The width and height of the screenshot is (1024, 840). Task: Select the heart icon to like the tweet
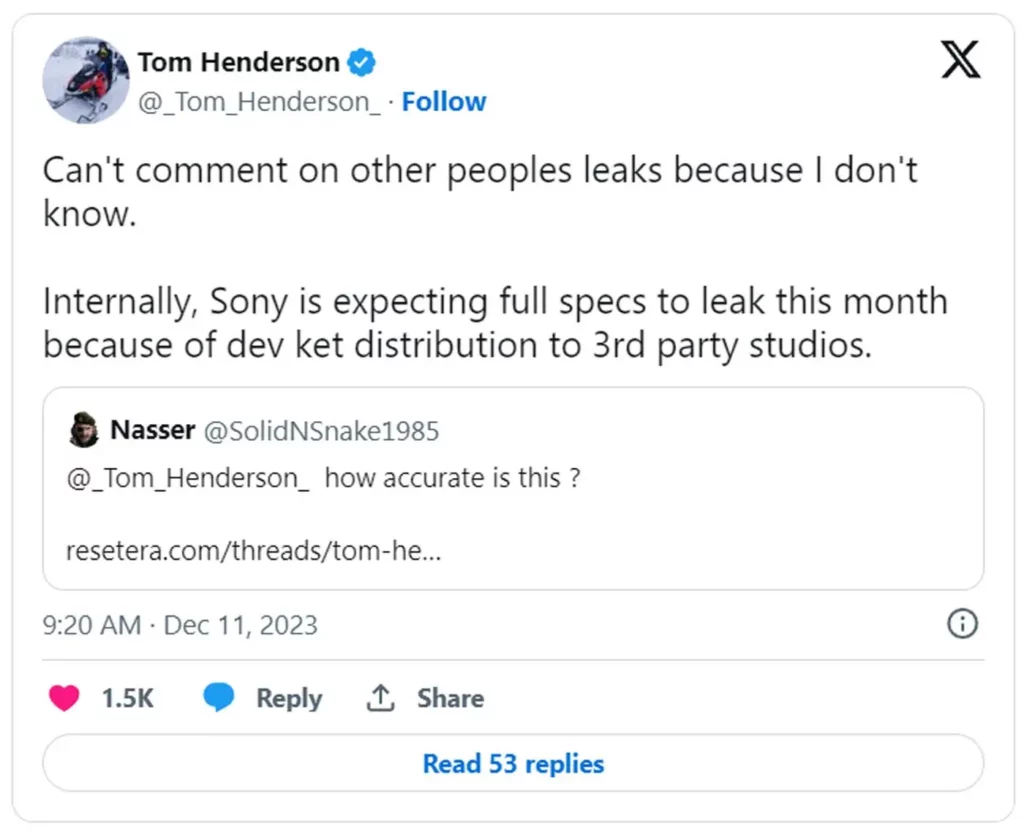click(63, 698)
